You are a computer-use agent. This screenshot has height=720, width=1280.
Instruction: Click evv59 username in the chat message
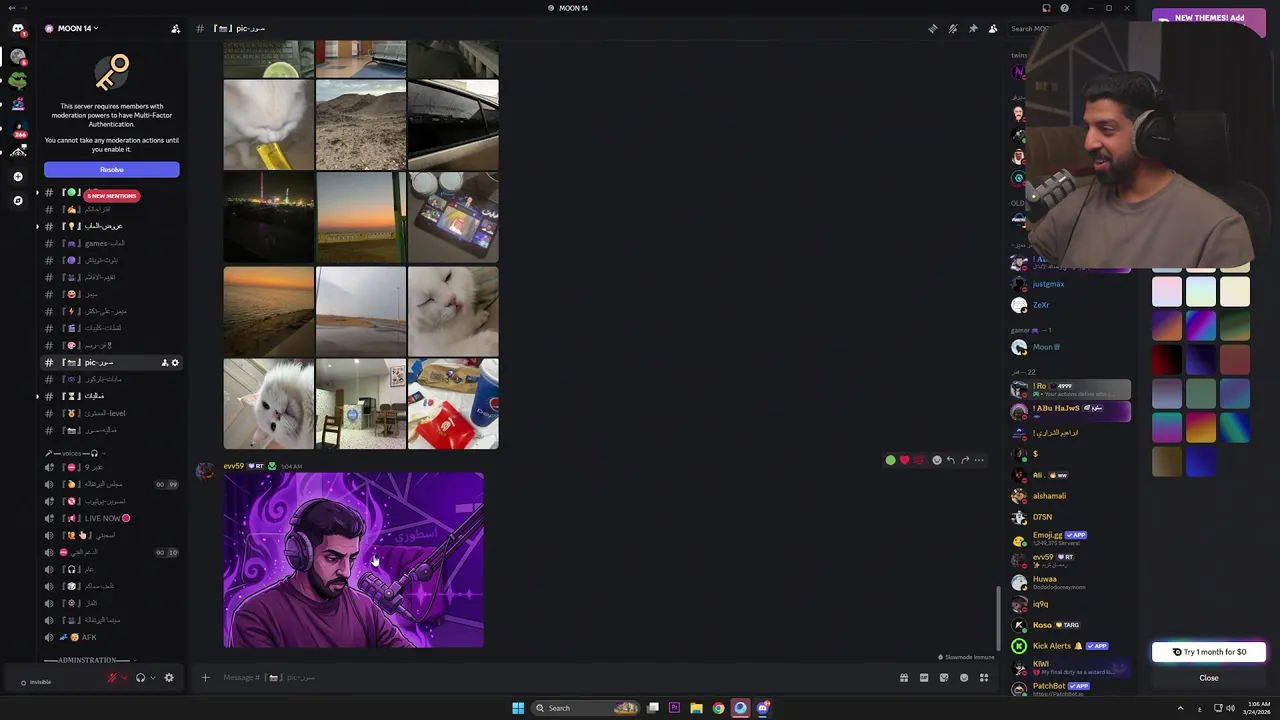click(233, 466)
